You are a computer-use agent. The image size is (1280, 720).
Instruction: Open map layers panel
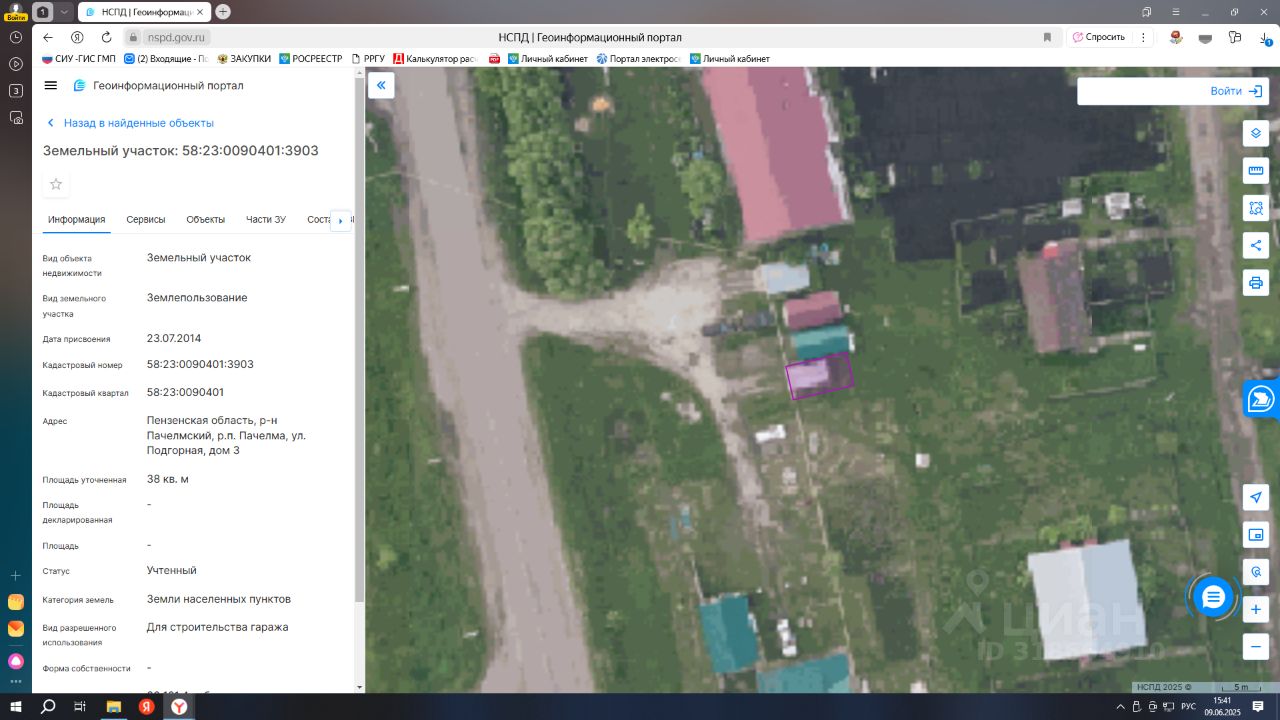tap(1256, 133)
